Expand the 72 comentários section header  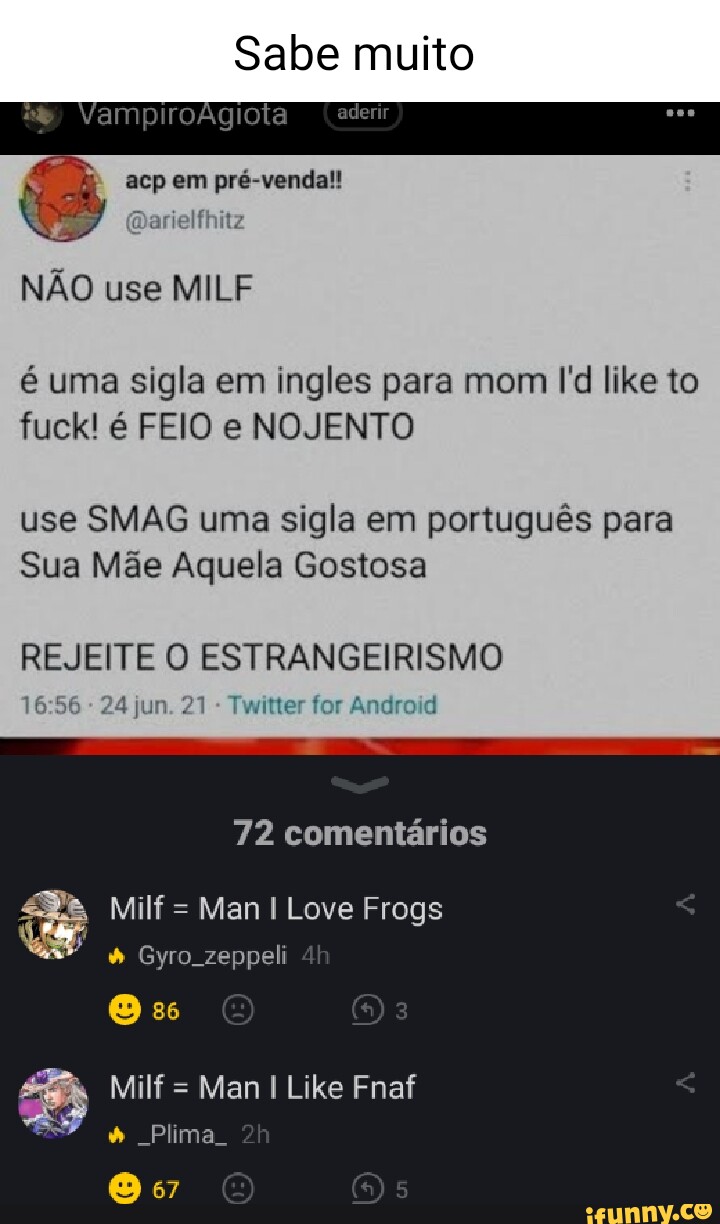pyautogui.click(x=360, y=833)
